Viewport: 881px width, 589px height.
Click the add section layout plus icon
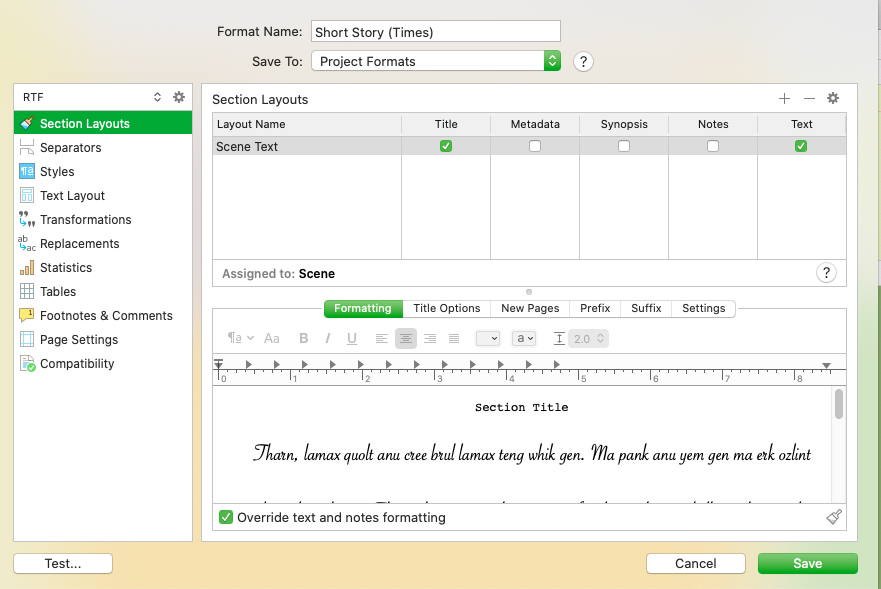tap(784, 98)
